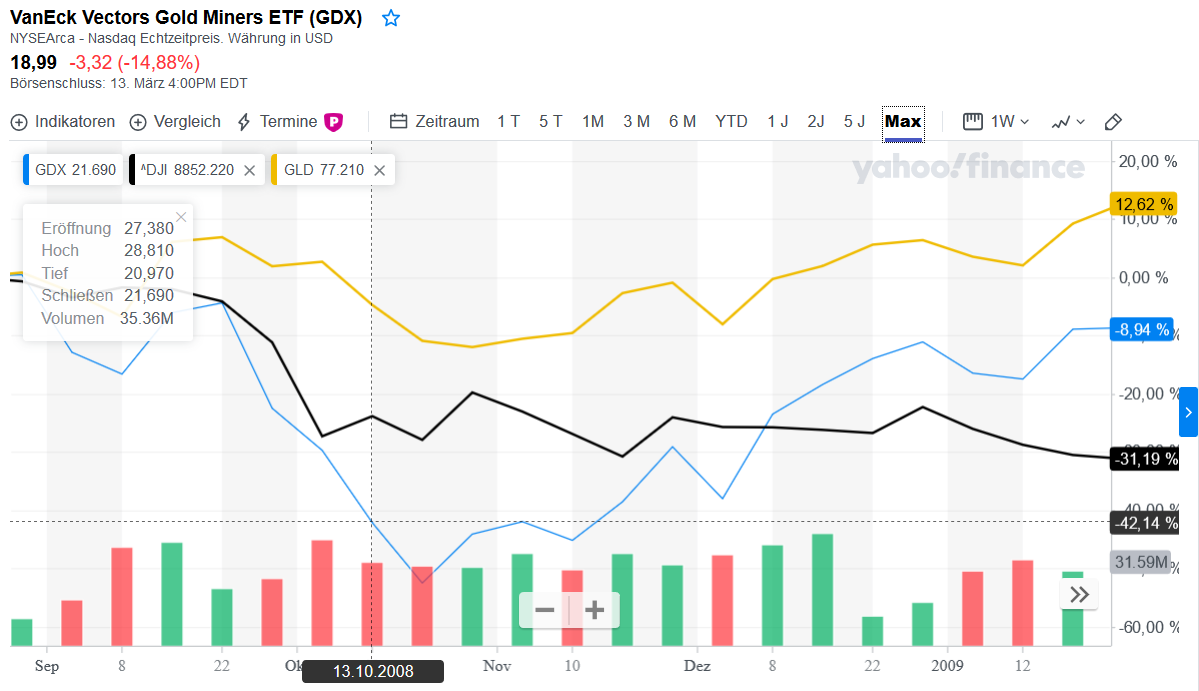The width and height of the screenshot is (1199, 691).
Task: Select 5 T time range
Action: 551,122
